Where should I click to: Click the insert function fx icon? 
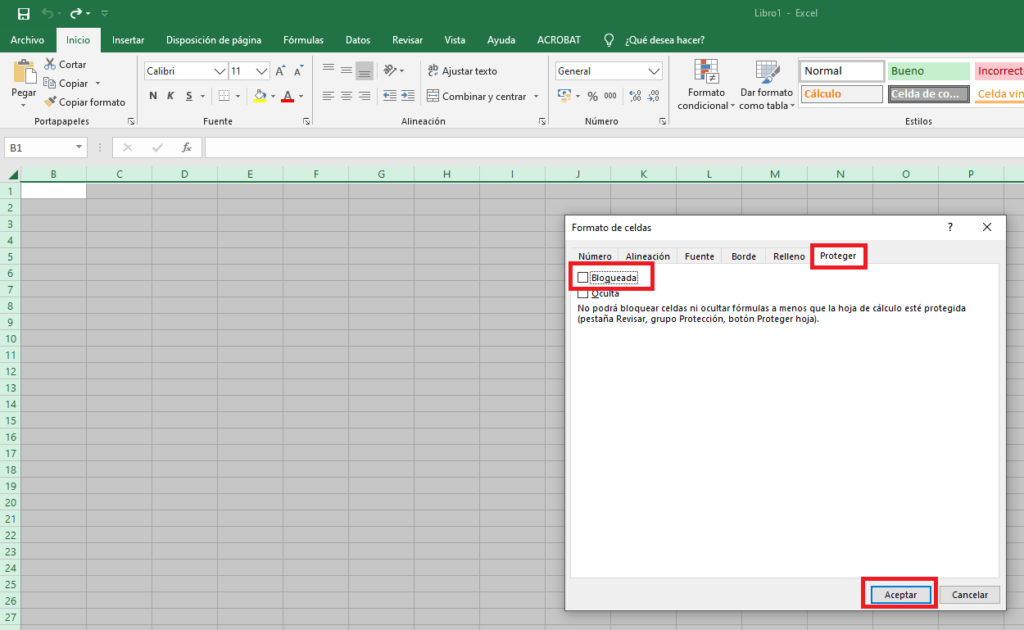186,147
